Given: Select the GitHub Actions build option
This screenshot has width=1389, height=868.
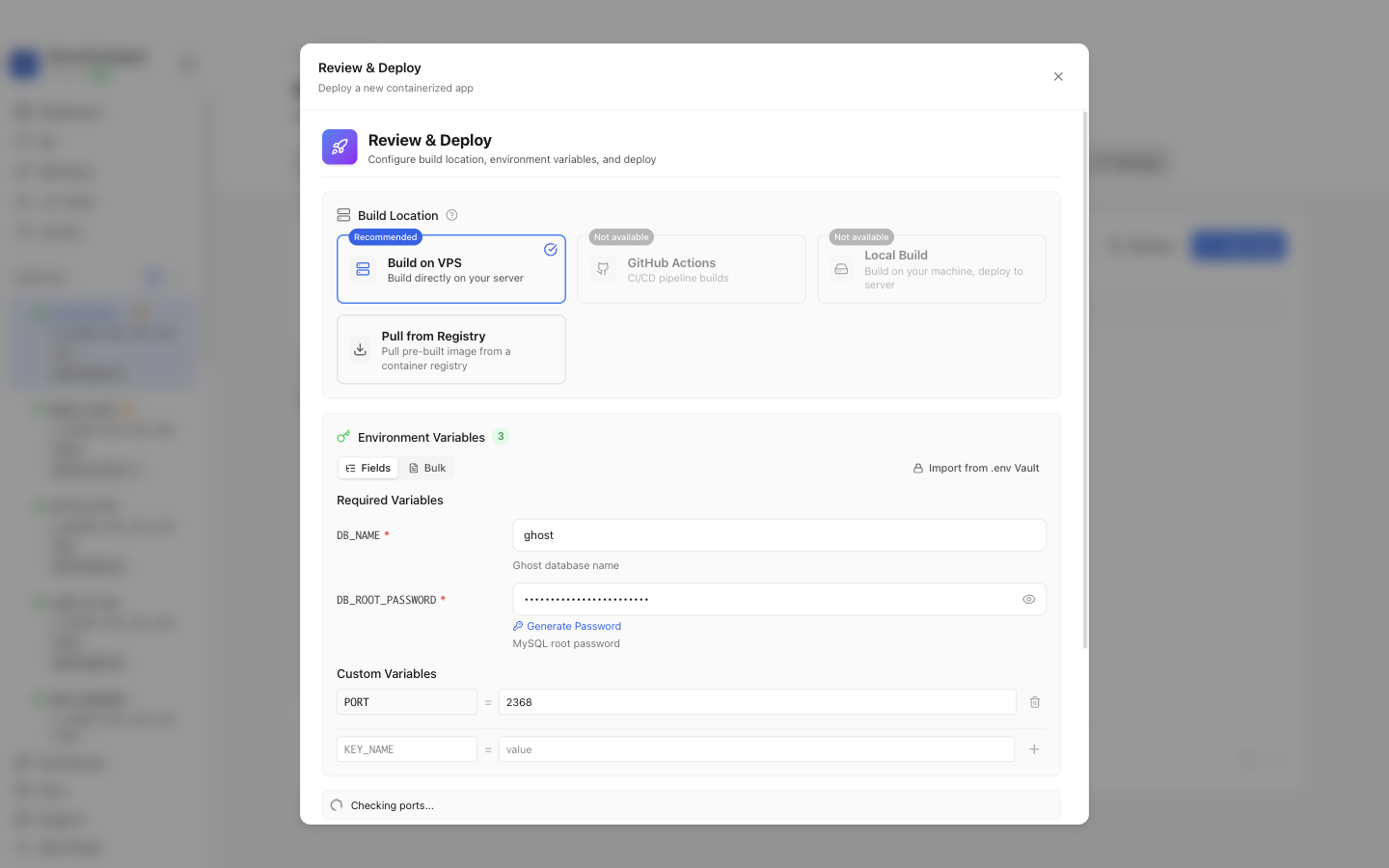Looking at the screenshot, I should coord(692,269).
